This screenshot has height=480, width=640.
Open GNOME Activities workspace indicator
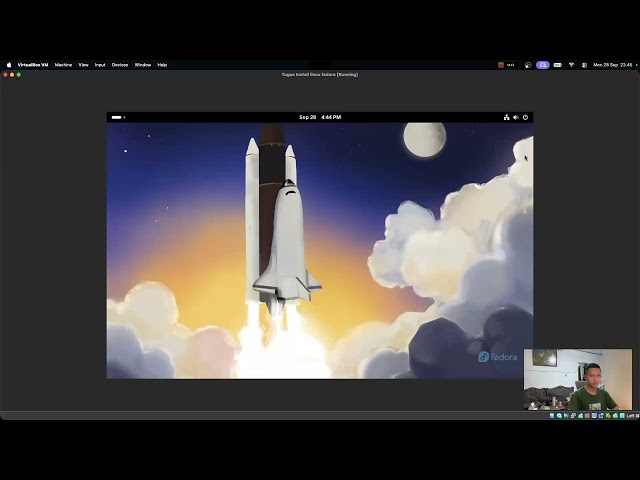coord(118,118)
